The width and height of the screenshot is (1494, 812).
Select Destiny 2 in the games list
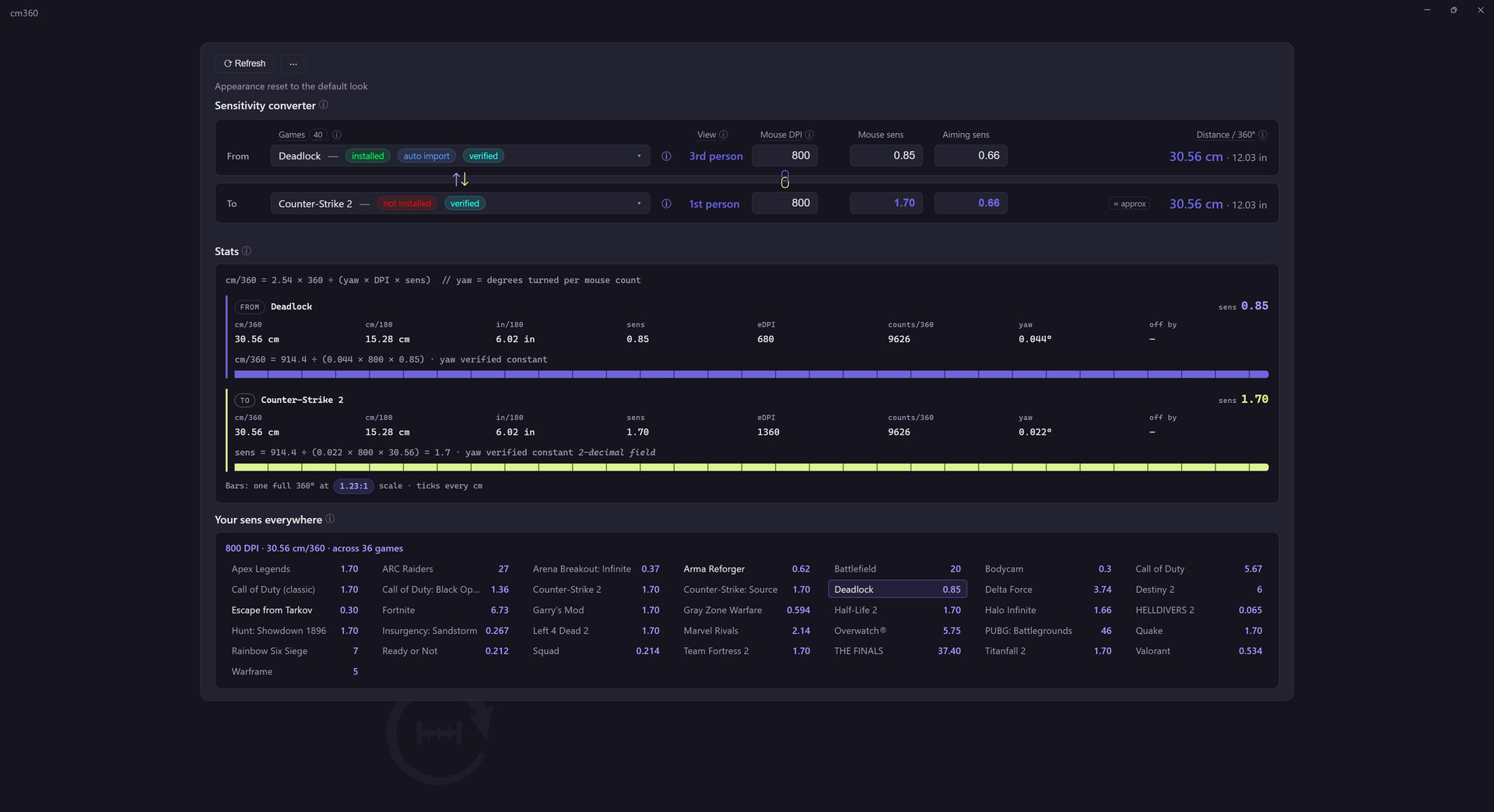tap(1199, 590)
